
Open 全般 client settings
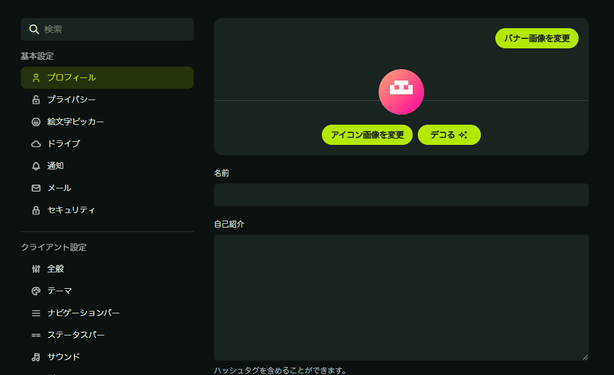tap(107, 269)
